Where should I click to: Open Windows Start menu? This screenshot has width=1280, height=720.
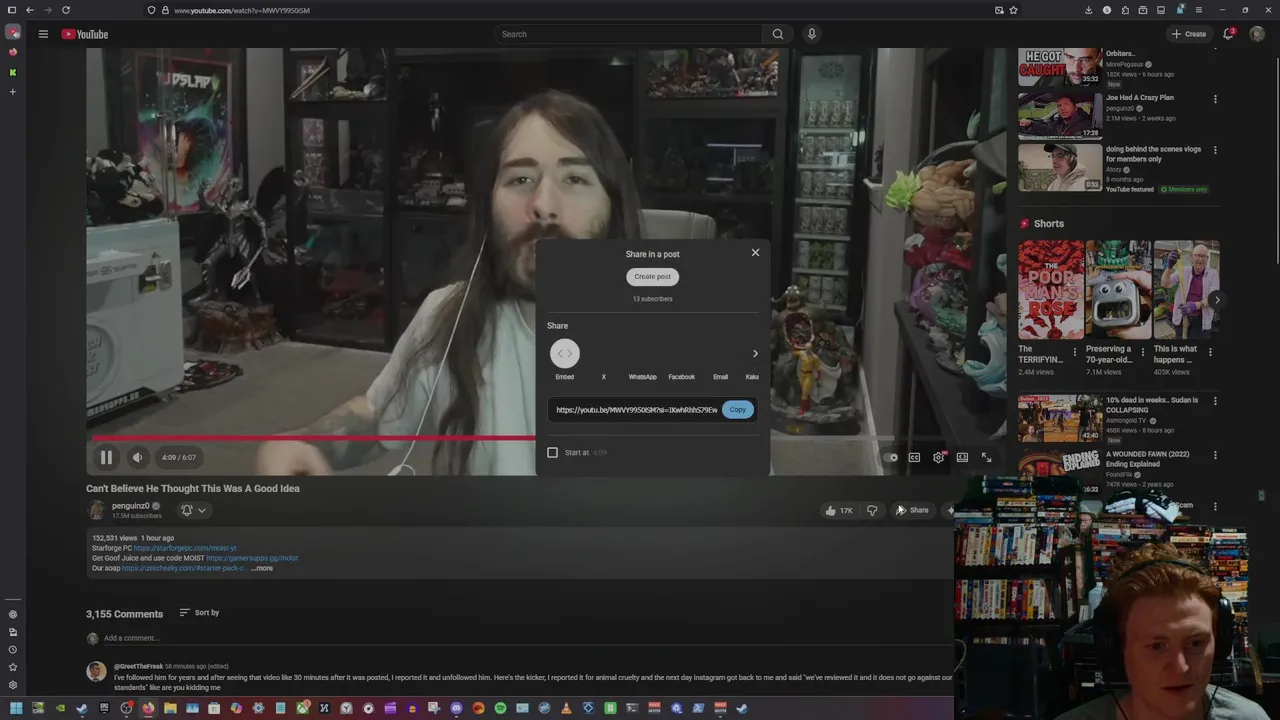pyautogui.click(x=15, y=708)
